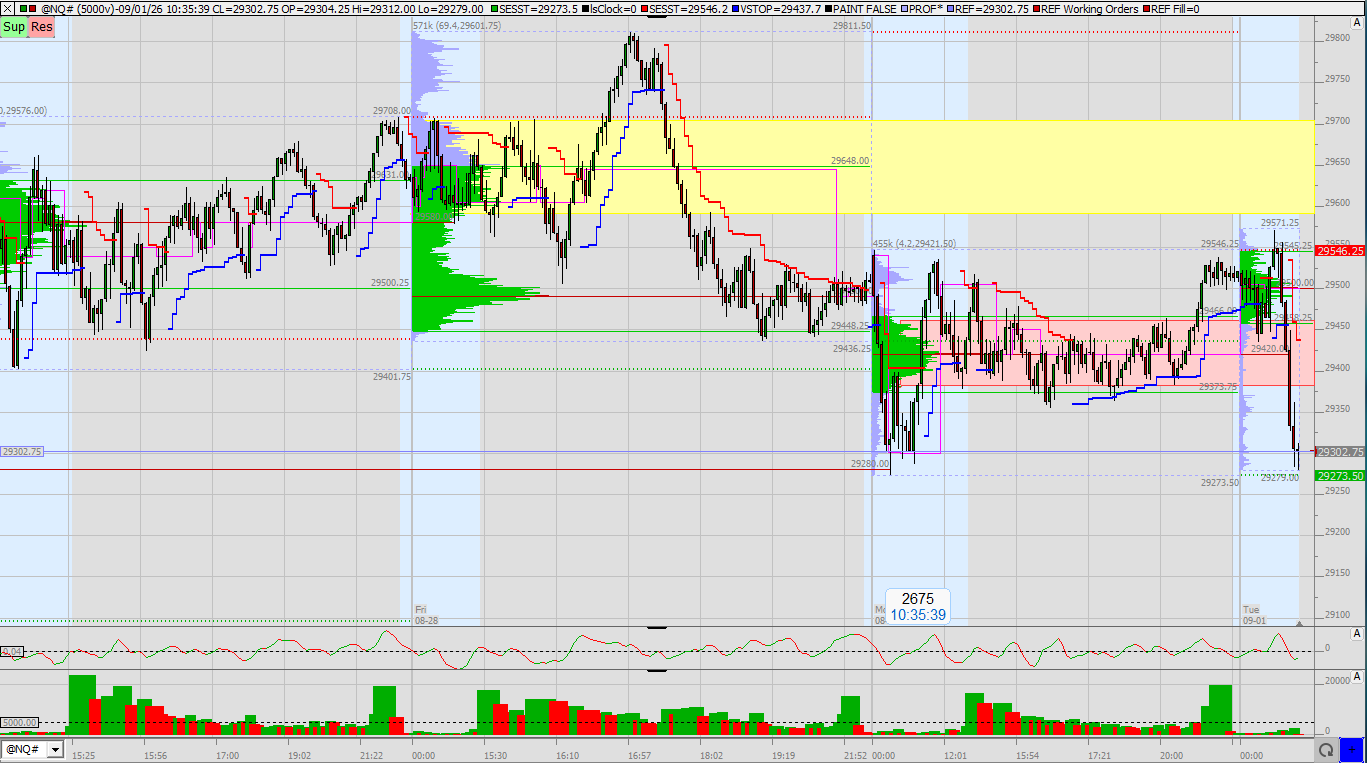Click the black divider handle above the oscillator pane

tap(657, 627)
